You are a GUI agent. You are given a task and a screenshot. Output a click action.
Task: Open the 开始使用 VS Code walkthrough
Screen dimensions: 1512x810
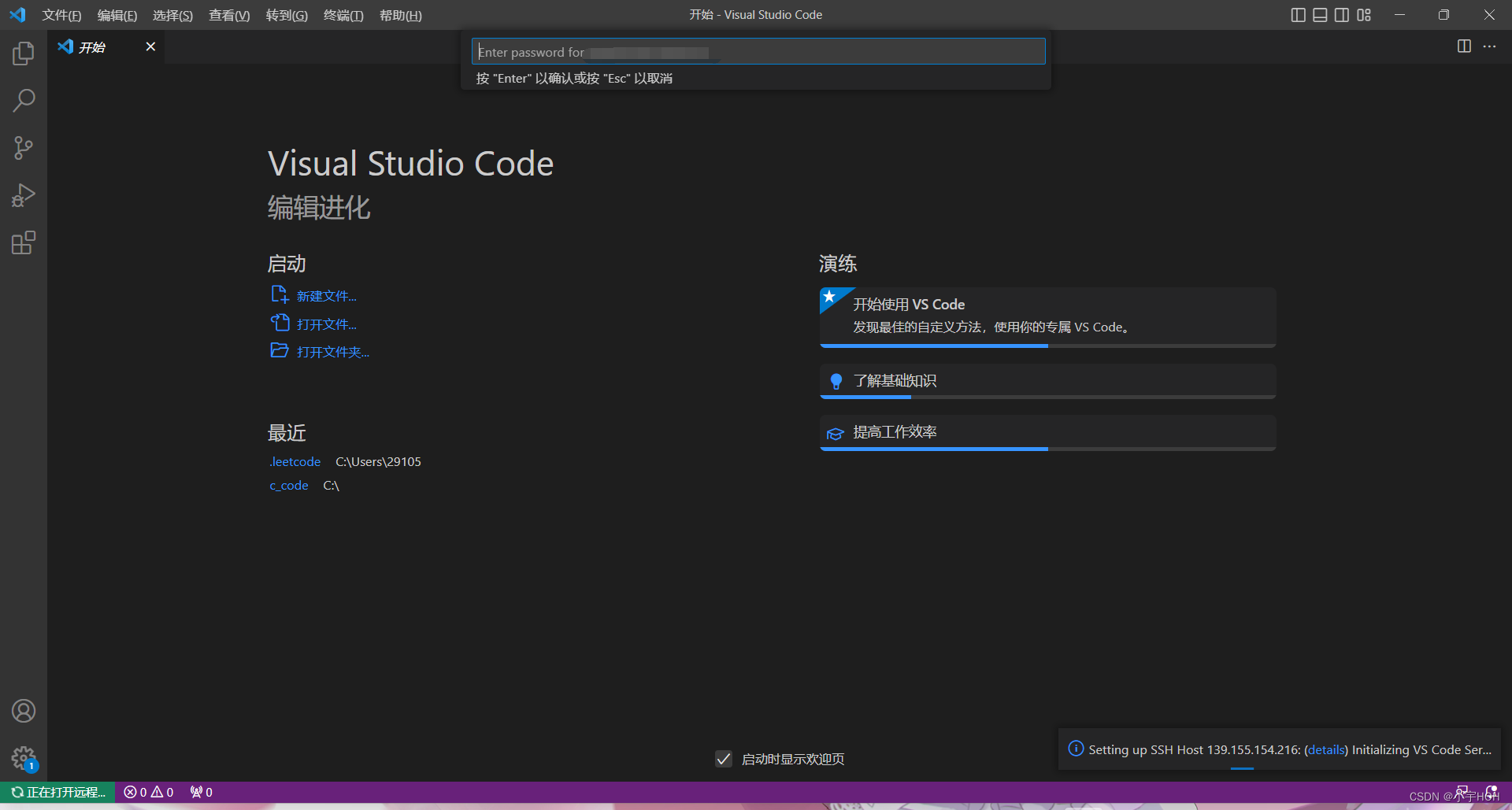pos(1047,316)
